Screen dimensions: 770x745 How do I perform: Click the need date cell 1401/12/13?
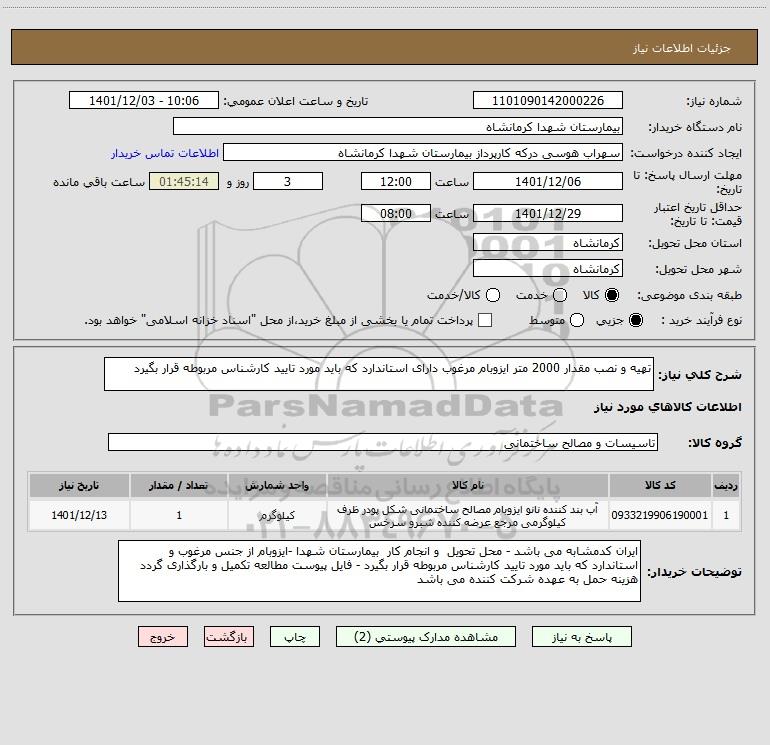pyautogui.click(x=79, y=515)
